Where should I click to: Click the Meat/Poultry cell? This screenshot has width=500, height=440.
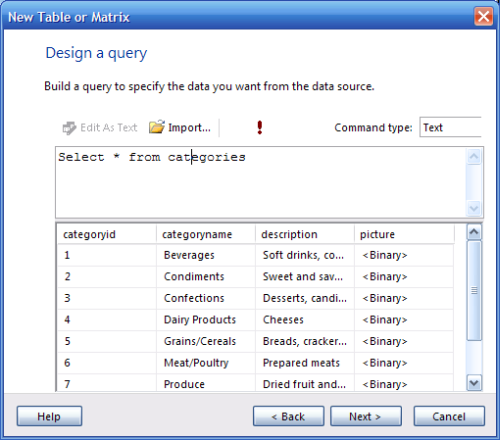coord(206,363)
